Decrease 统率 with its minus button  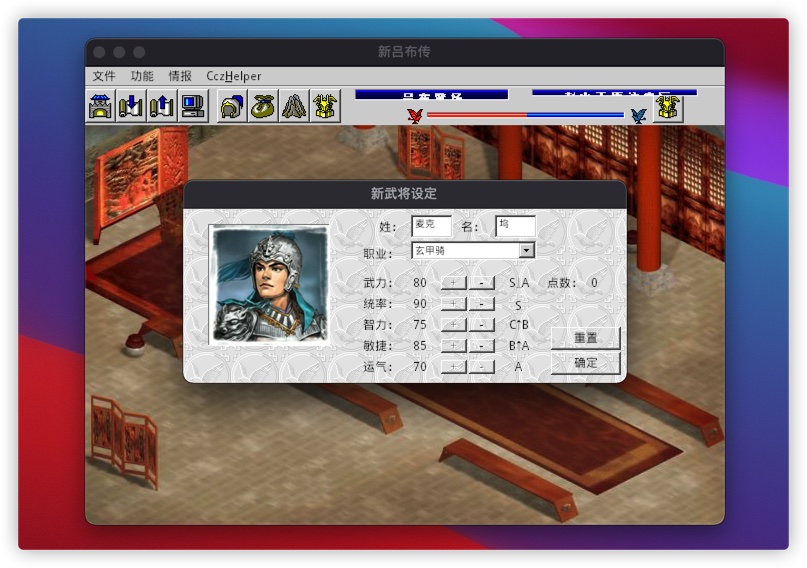tap(481, 304)
